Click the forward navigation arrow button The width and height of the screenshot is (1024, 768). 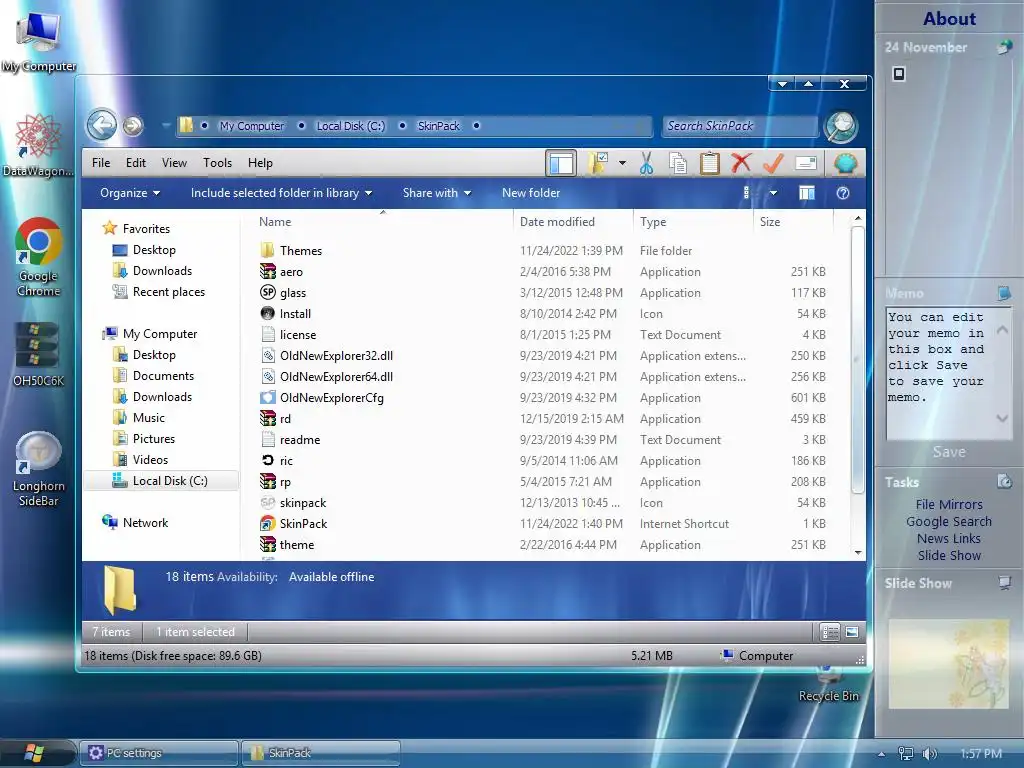(x=133, y=125)
